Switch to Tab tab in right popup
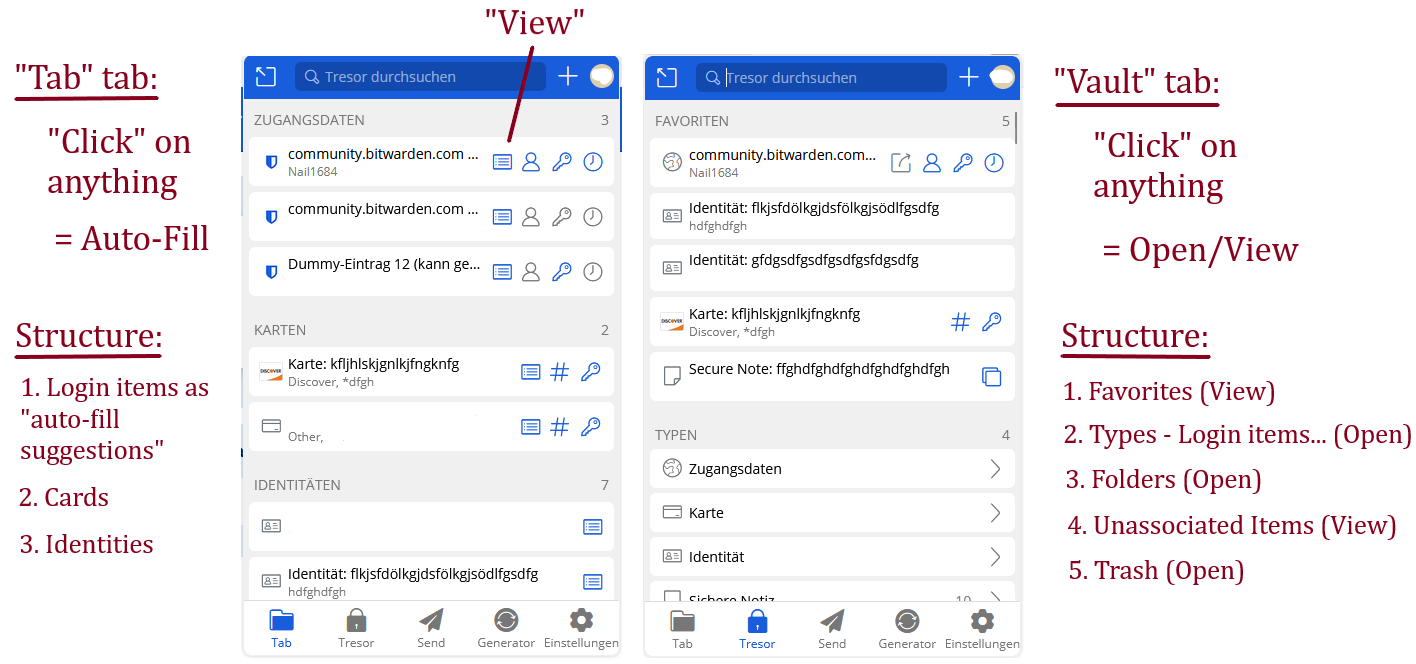Viewport: 1416px width, 664px height. tap(682, 630)
